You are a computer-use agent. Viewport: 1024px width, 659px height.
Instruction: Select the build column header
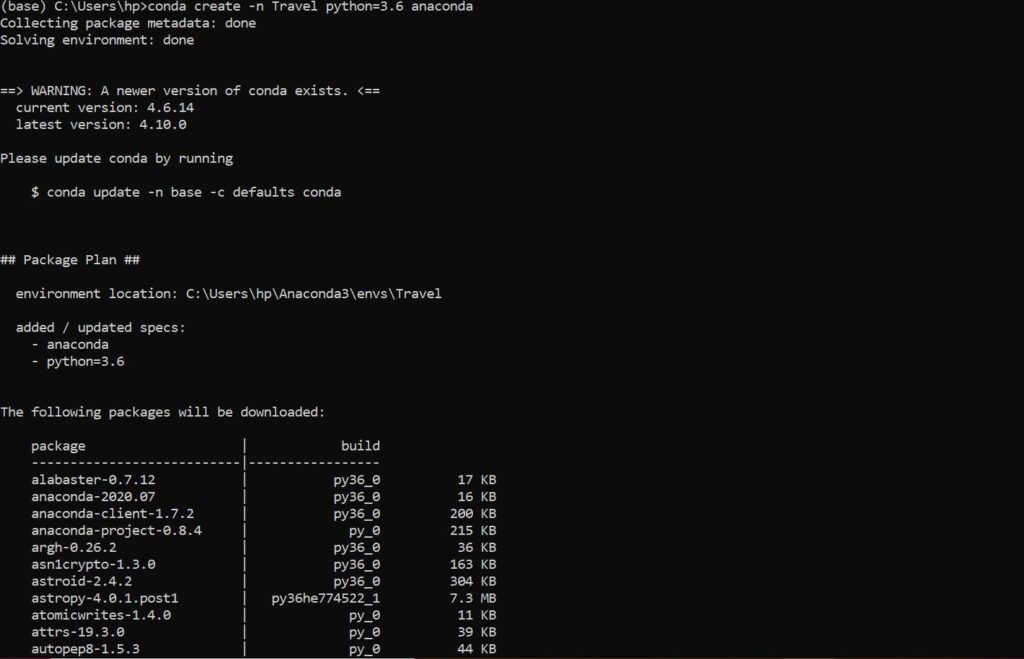click(360, 445)
